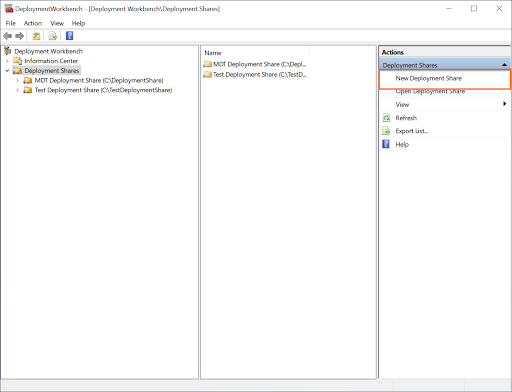Click the DeploymentWorkbench title bar app icon
Screen dimensions: 512x392
click(9, 9)
